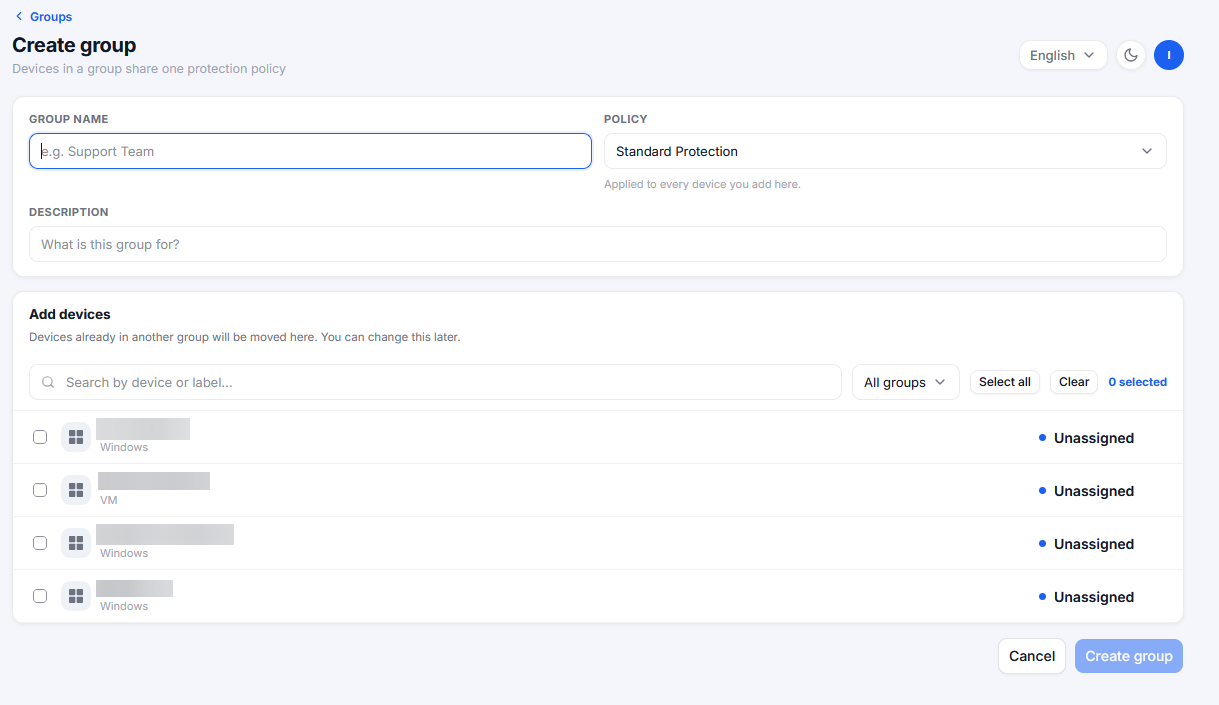This screenshot has height=705, width=1219.
Task: Click Unassigned status in the VM row
Action: (x=1086, y=491)
